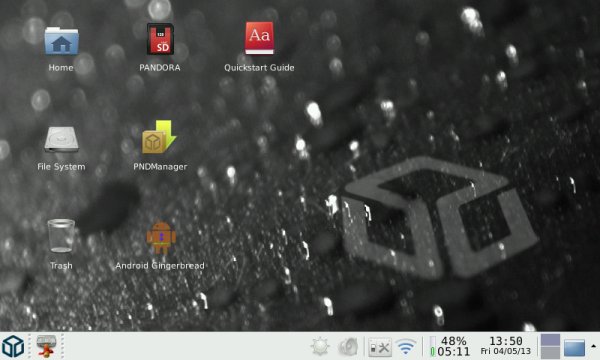Viewport: 600px width, 360px height.
Task: Click the red launcher icon in the panel
Action: (46, 346)
